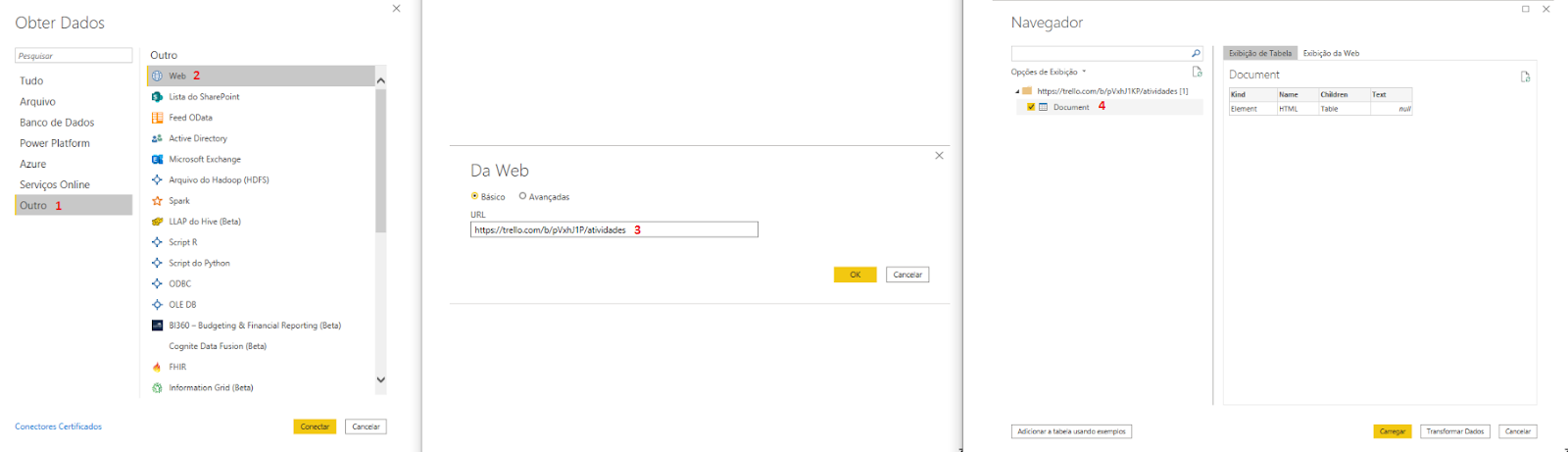
Task: Collapse the trello.com URL tree node
Action: click(1017, 91)
